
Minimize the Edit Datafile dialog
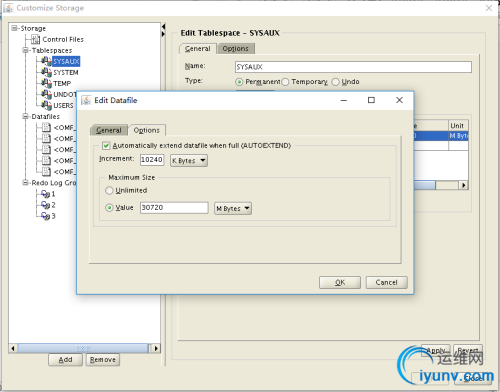(344, 100)
